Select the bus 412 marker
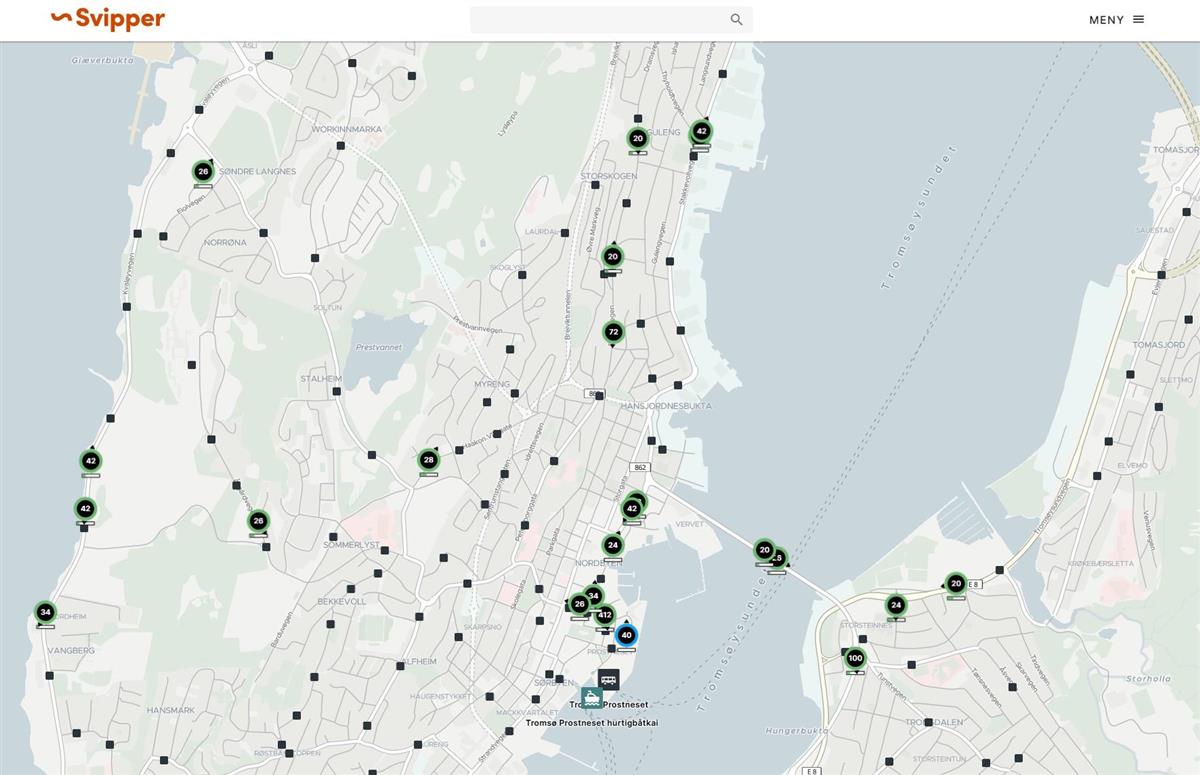This screenshot has height=775, width=1200. click(604, 615)
